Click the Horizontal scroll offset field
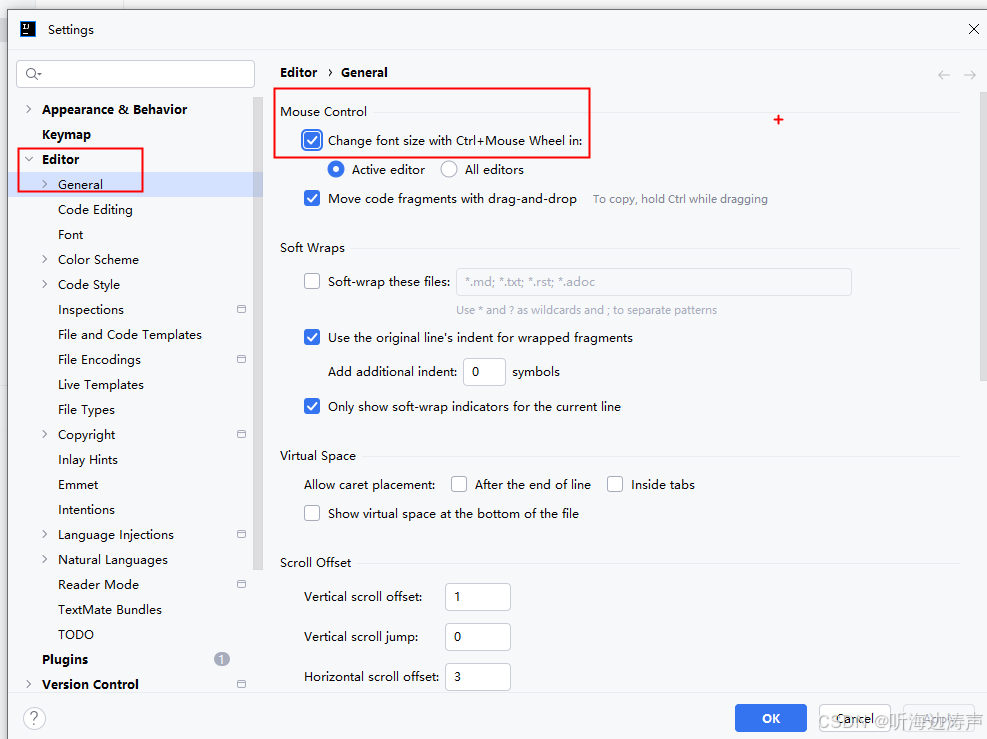The width and height of the screenshot is (987, 739). pos(478,677)
